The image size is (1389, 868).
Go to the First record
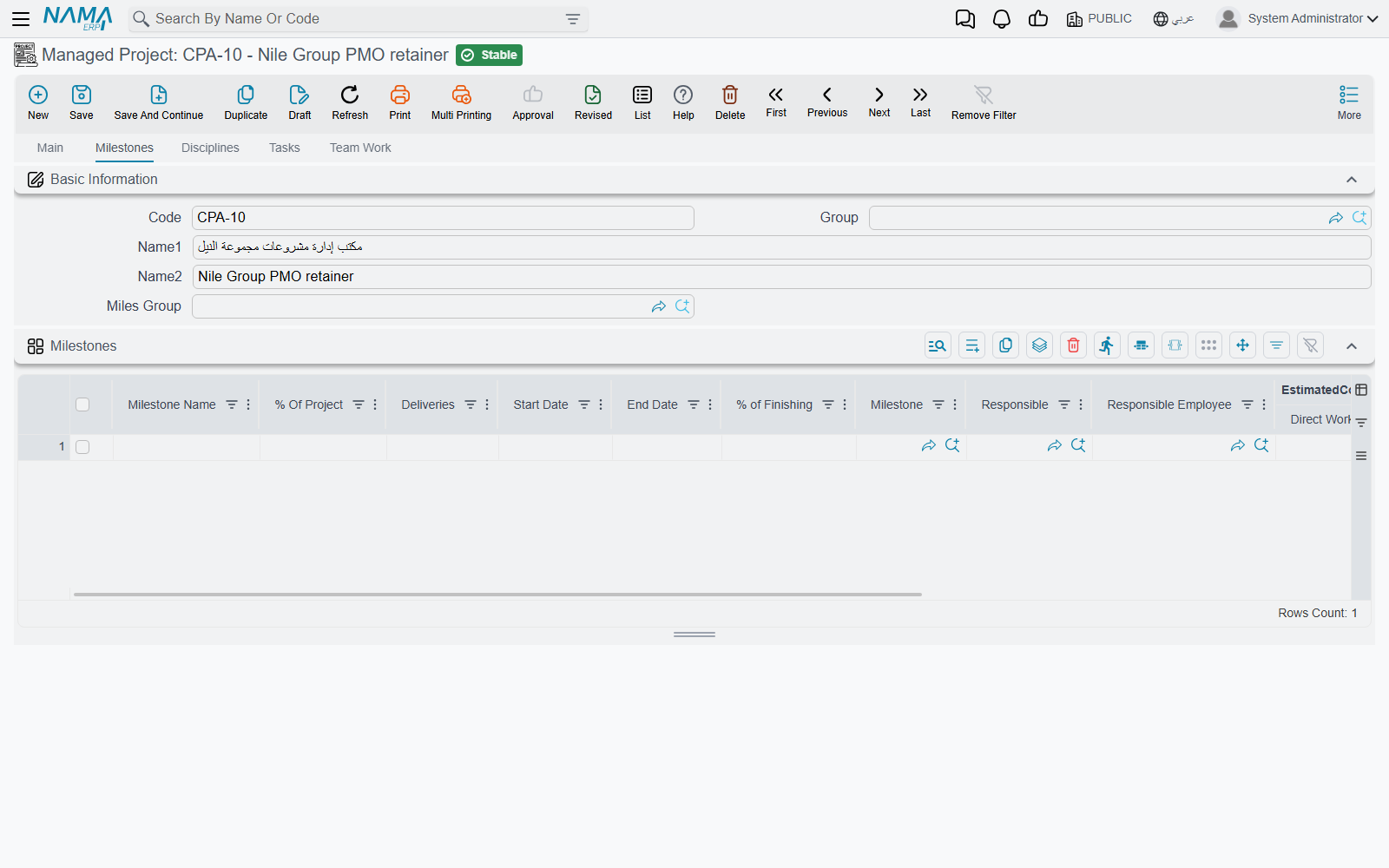(x=776, y=102)
